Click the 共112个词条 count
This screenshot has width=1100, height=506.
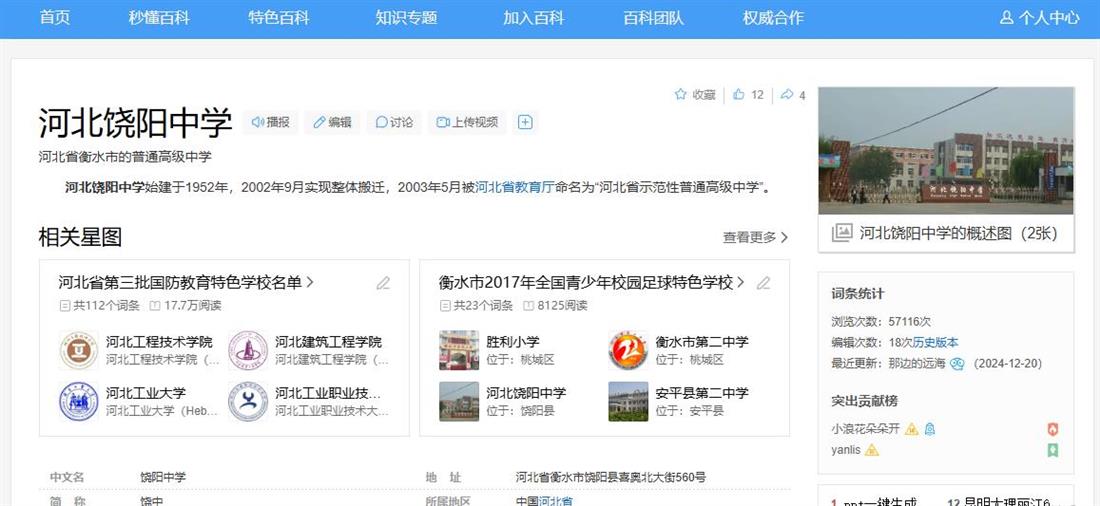point(107,305)
